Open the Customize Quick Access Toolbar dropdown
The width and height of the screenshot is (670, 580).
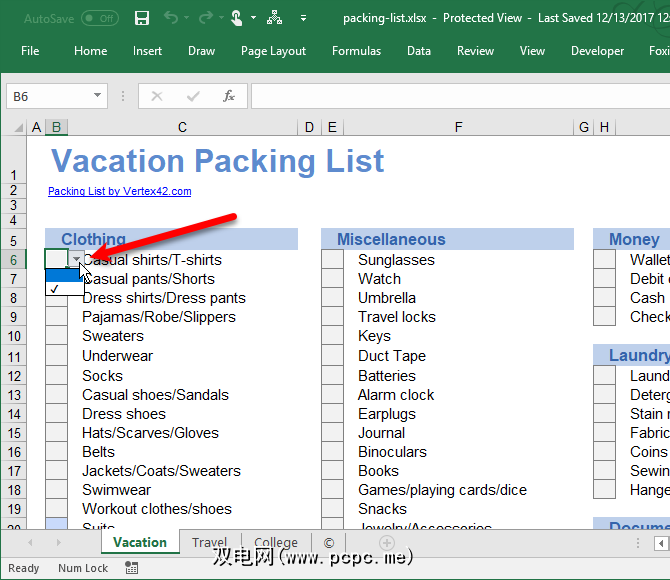(x=303, y=18)
